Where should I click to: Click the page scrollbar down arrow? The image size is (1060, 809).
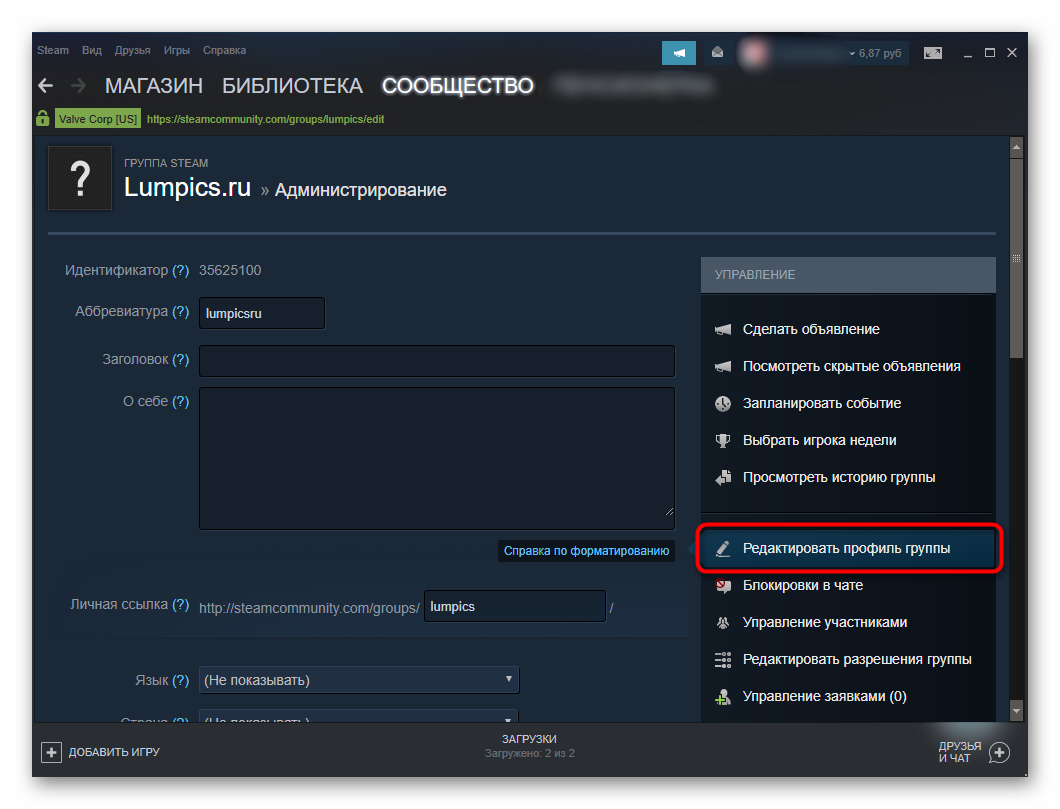click(1016, 710)
